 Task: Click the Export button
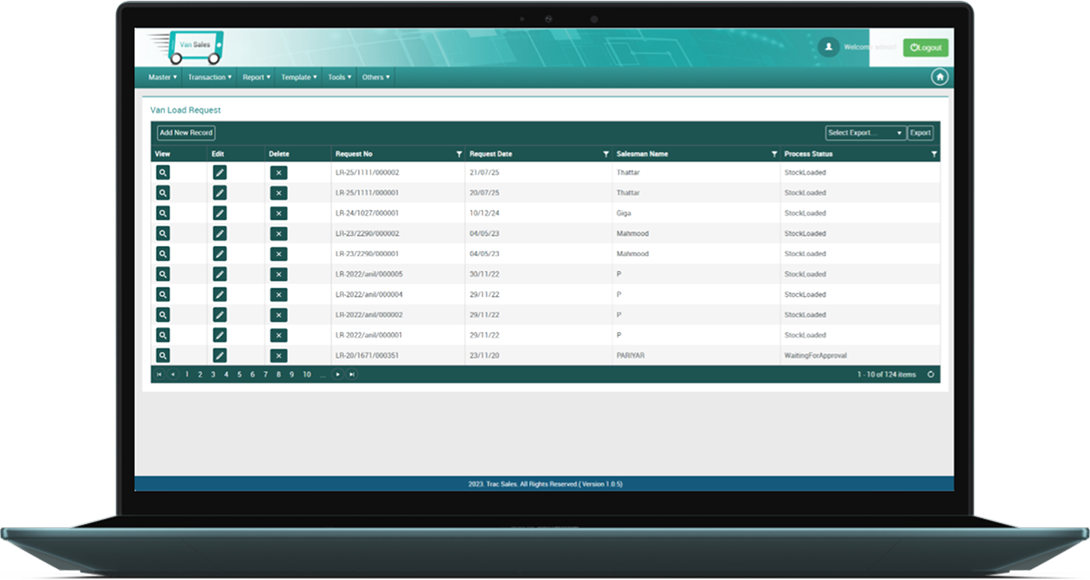[920, 133]
